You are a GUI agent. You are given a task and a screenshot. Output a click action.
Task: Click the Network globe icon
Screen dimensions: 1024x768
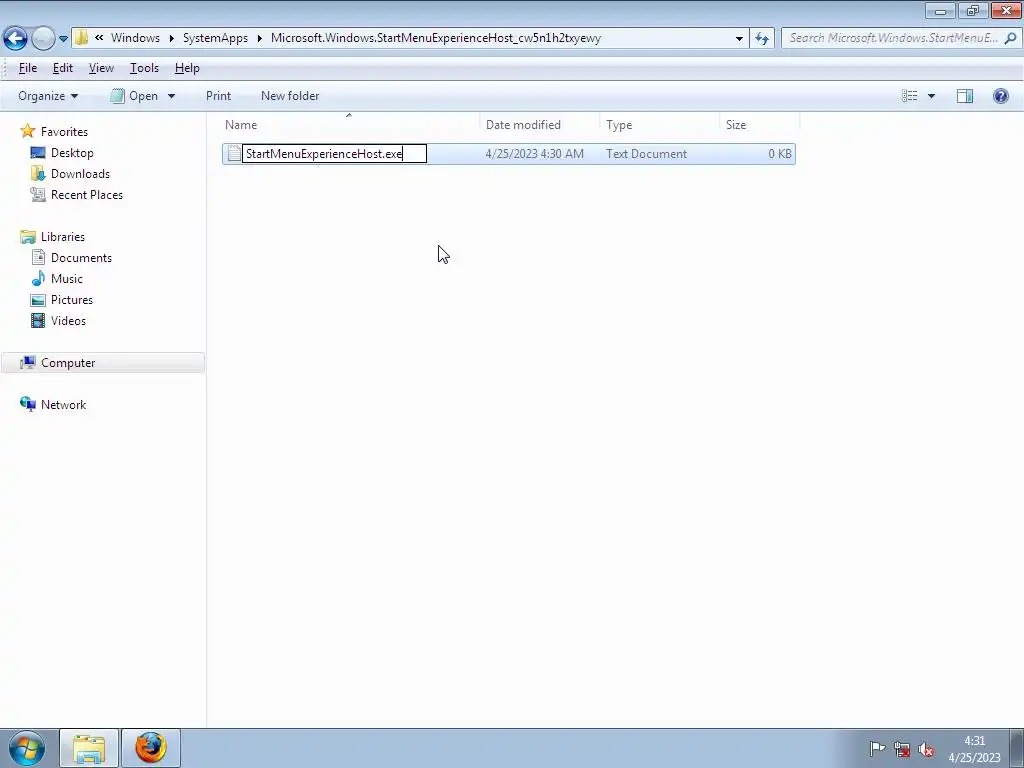[27, 404]
